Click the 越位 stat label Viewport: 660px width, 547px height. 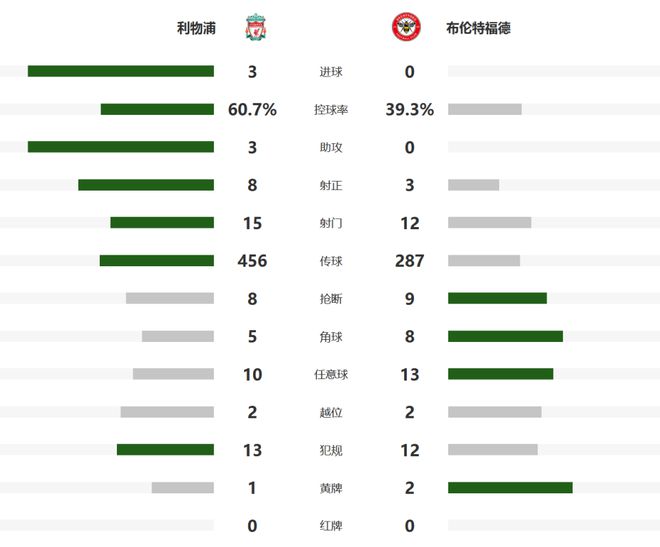coord(330,412)
